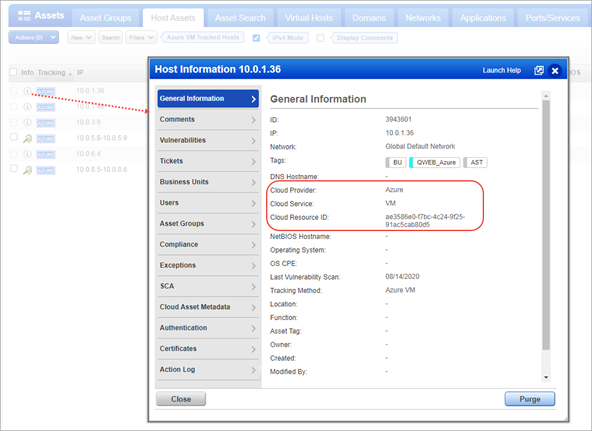
Task: Click Azure tracking badge for 10.0.6.4
Action: pyautogui.click(x=46, y=155)
